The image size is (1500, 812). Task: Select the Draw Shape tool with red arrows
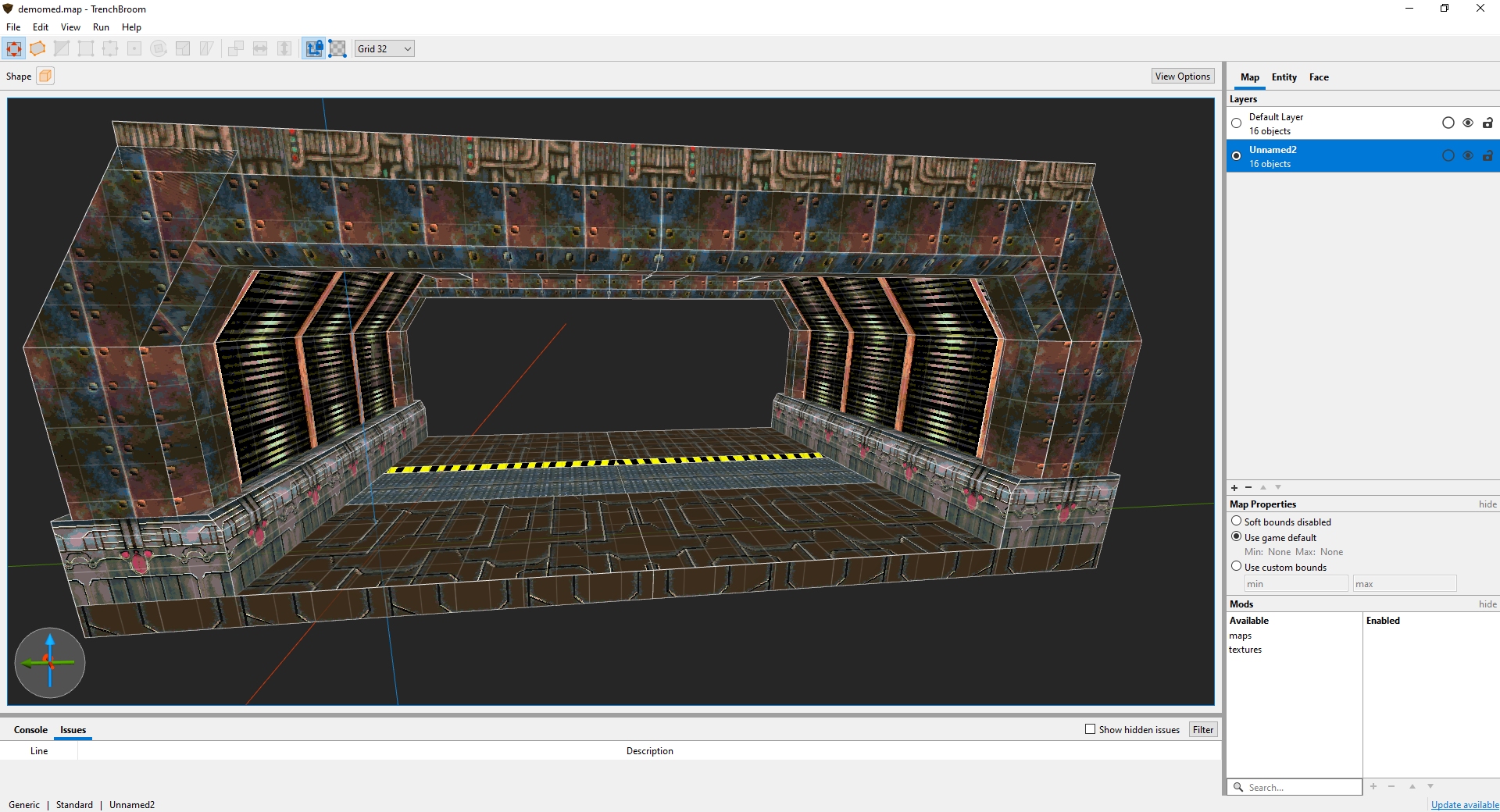tap(14, 48)
